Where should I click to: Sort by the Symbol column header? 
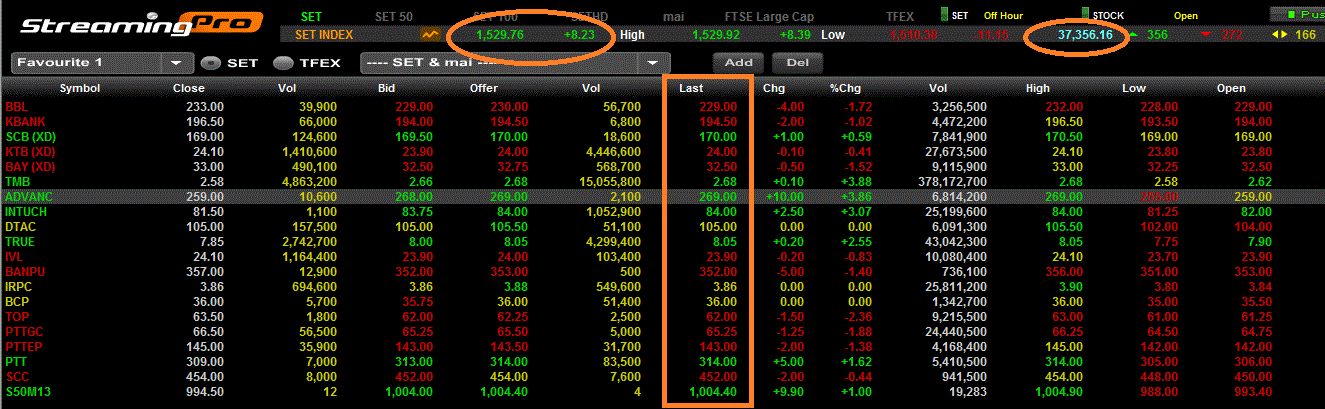[x=80, y=88]
